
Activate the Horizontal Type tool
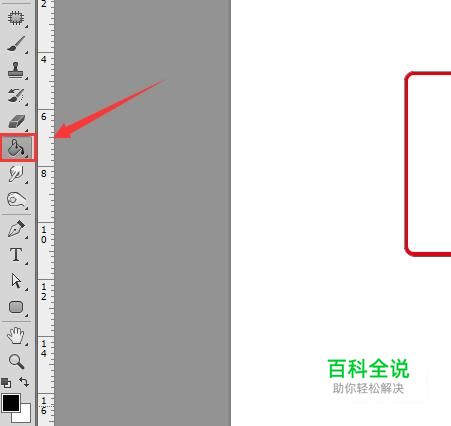[x=16, y=255]
